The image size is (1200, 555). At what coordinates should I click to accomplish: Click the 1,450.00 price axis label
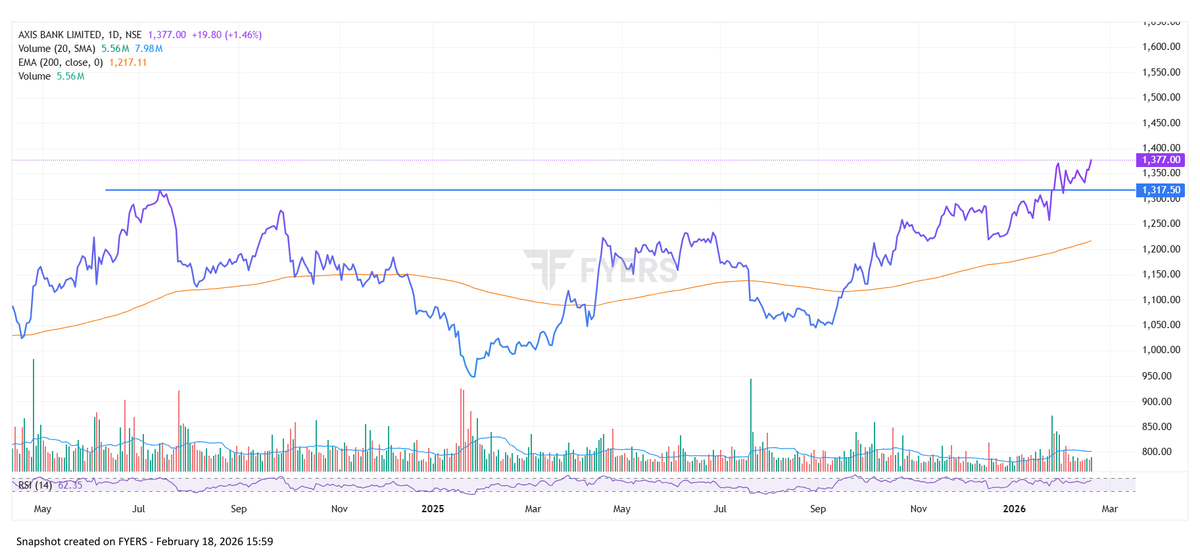pyautogui.click(x=1162, y=123)
